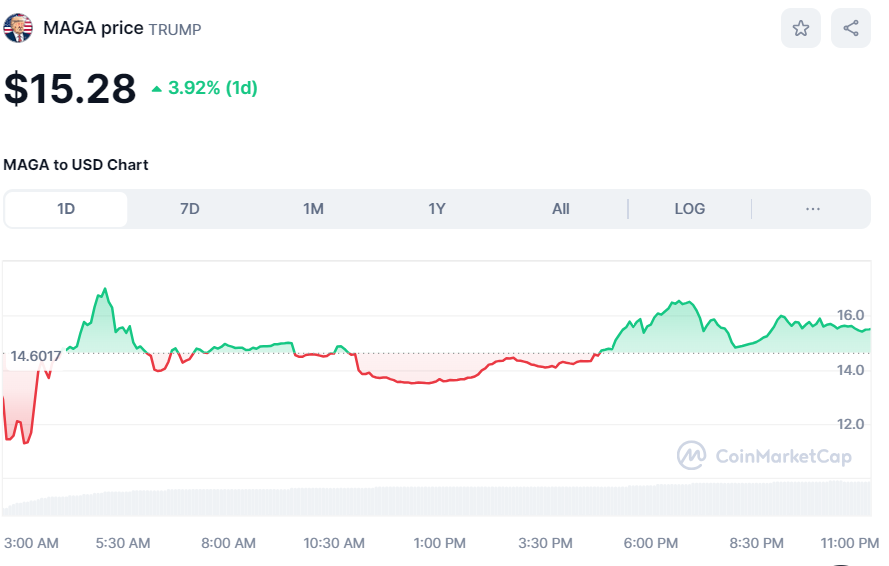Click the MAGA price heading
The image size is (889, 566).
click(94, 28)
